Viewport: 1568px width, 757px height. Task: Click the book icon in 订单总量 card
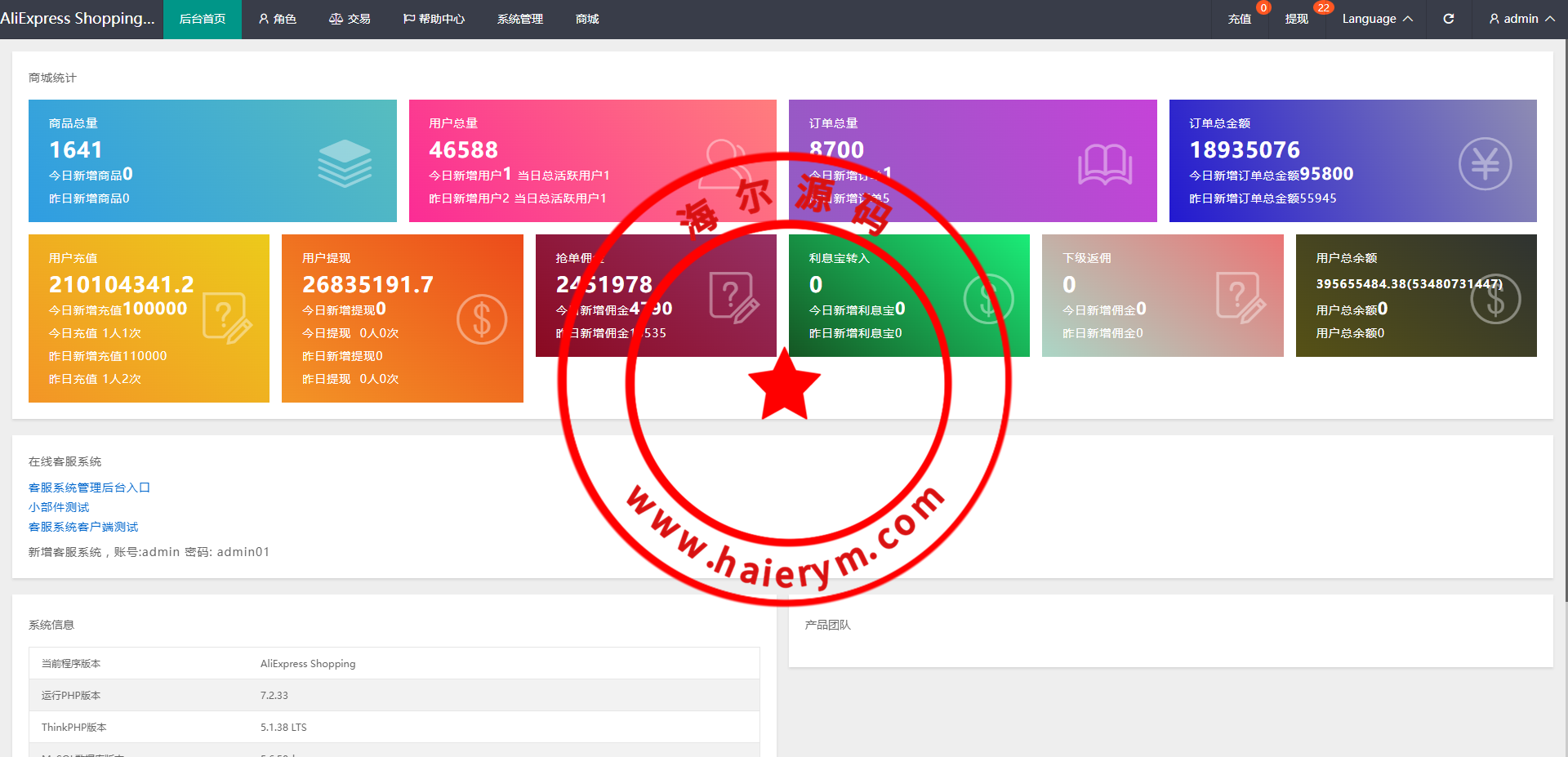(x=1104, y=164)
